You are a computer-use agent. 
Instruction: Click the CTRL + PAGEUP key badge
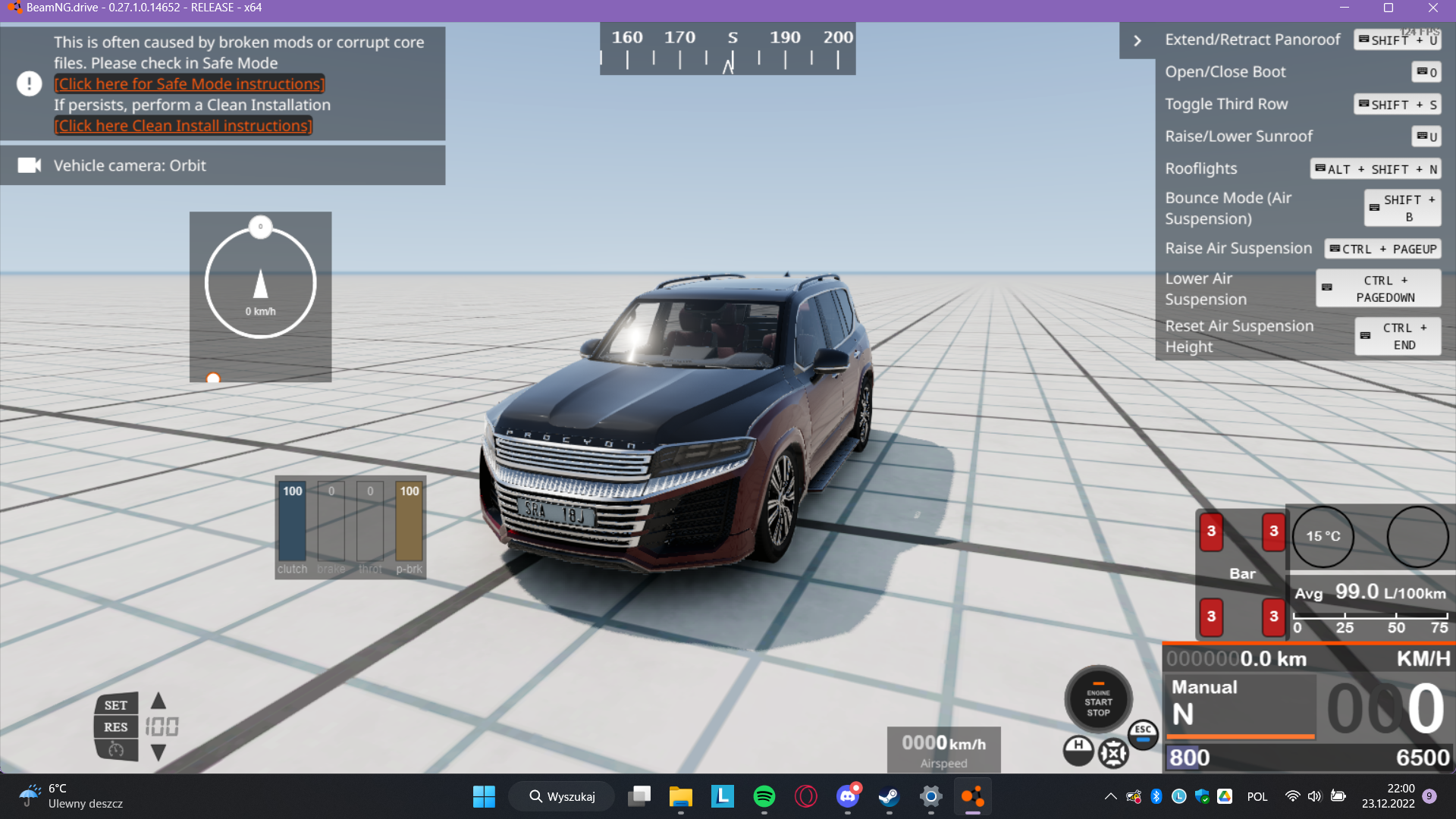[1382, 249]
